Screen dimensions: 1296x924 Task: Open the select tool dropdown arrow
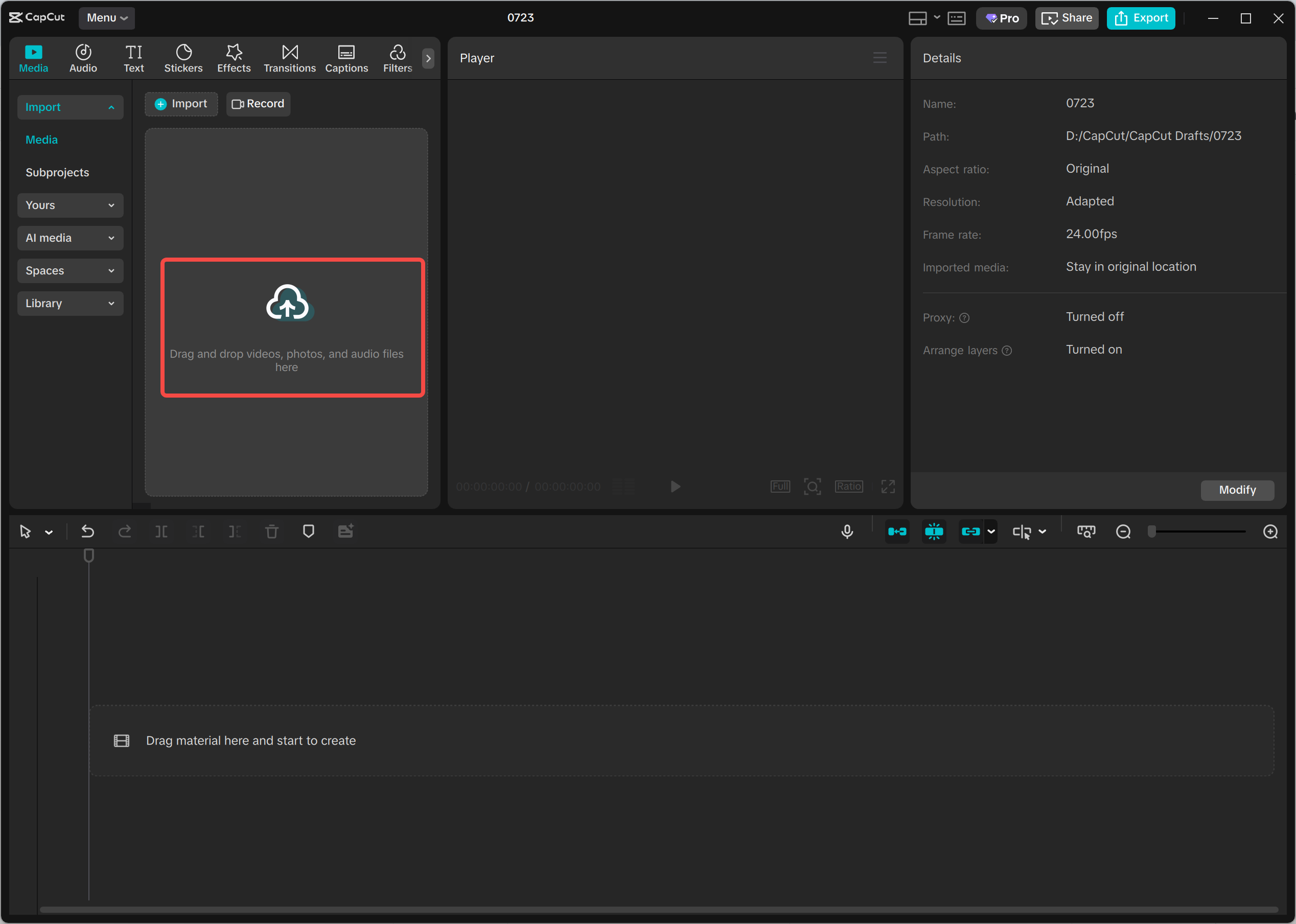point(50,531)
